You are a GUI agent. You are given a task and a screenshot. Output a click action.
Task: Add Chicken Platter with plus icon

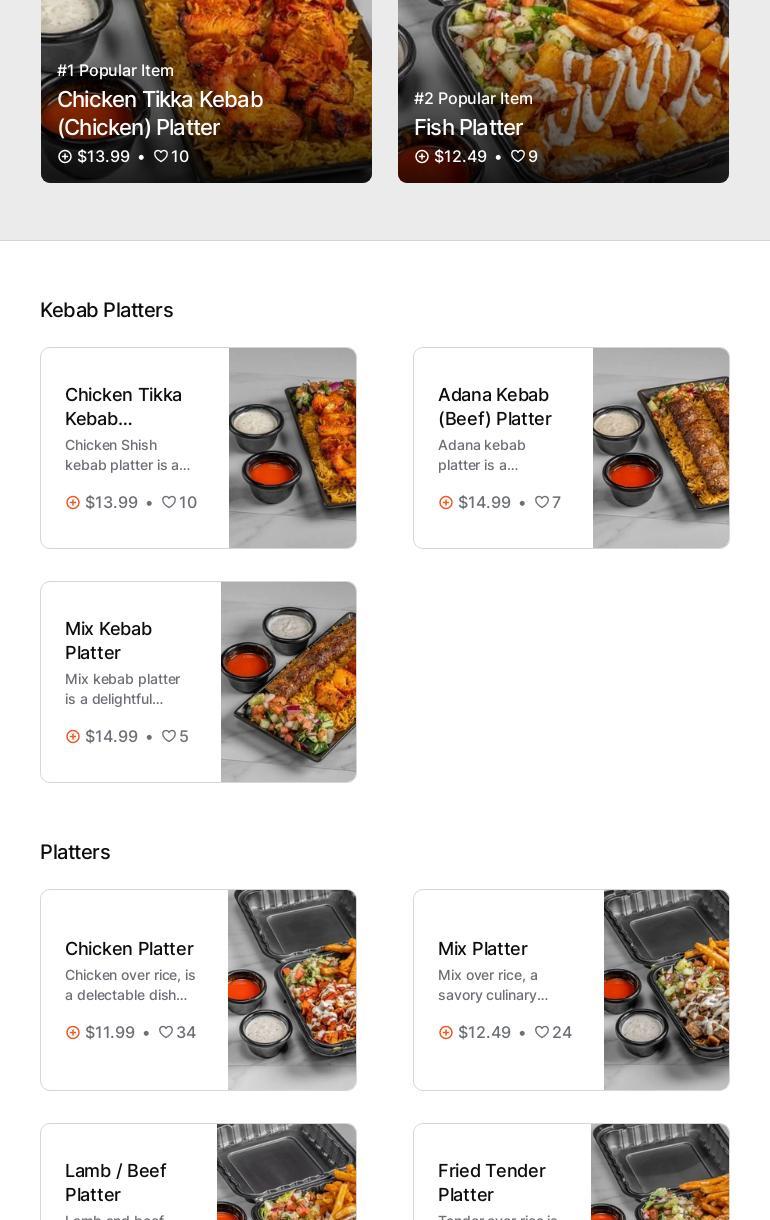coord(73,1033)
